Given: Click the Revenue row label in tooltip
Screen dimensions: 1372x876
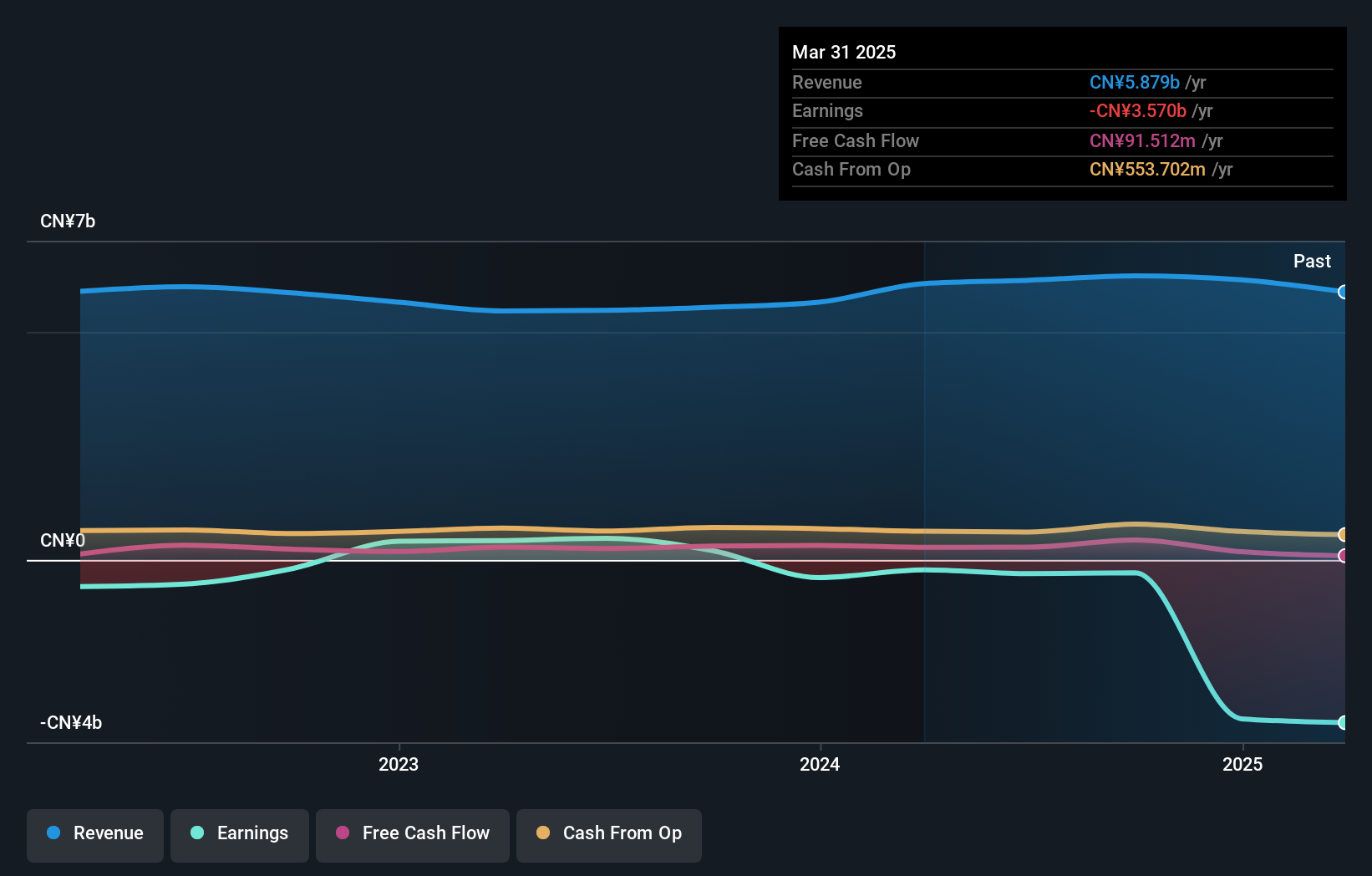Looking at the screenshot, I should coord(827,82).
